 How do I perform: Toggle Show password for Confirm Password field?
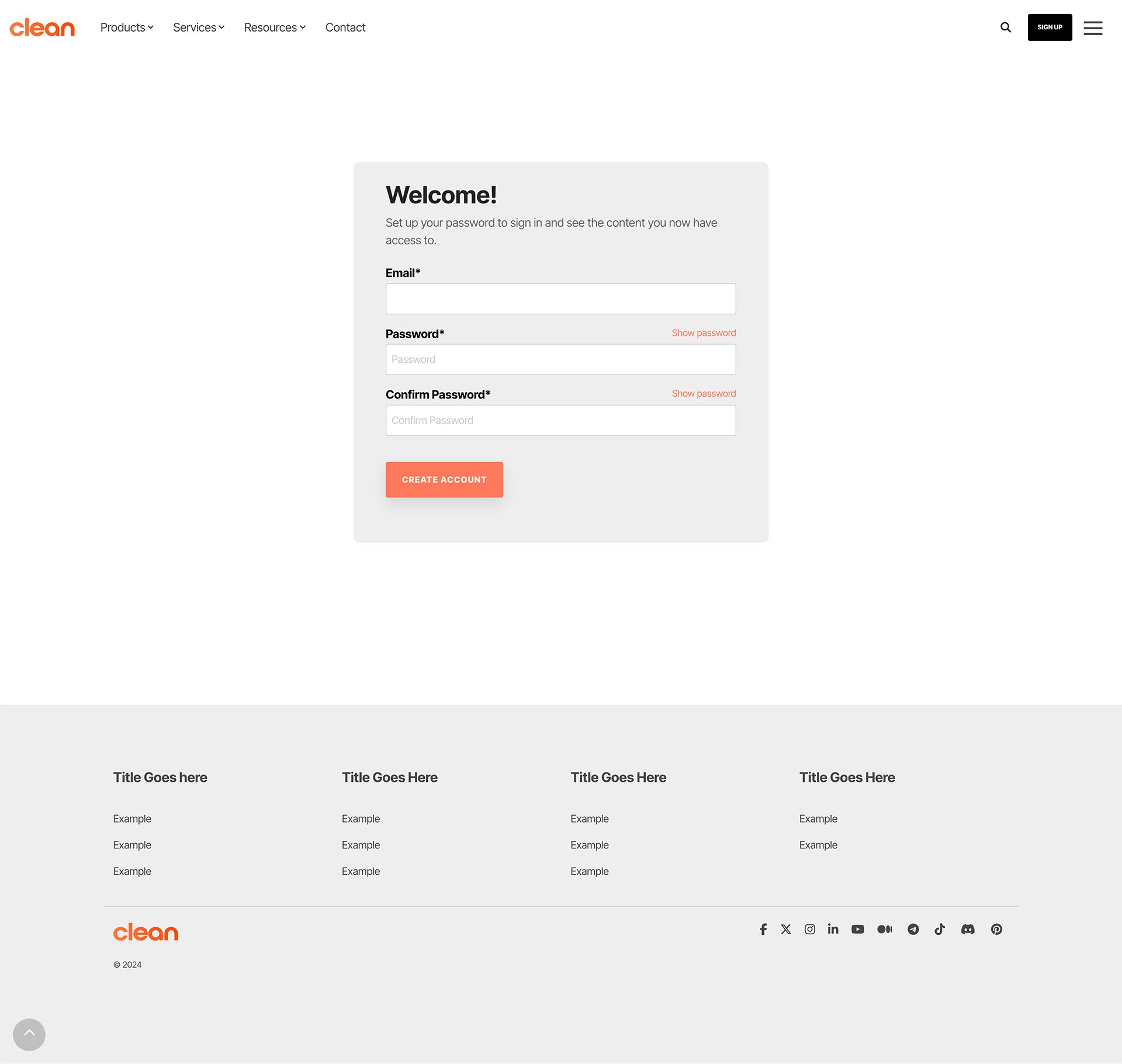703,393
